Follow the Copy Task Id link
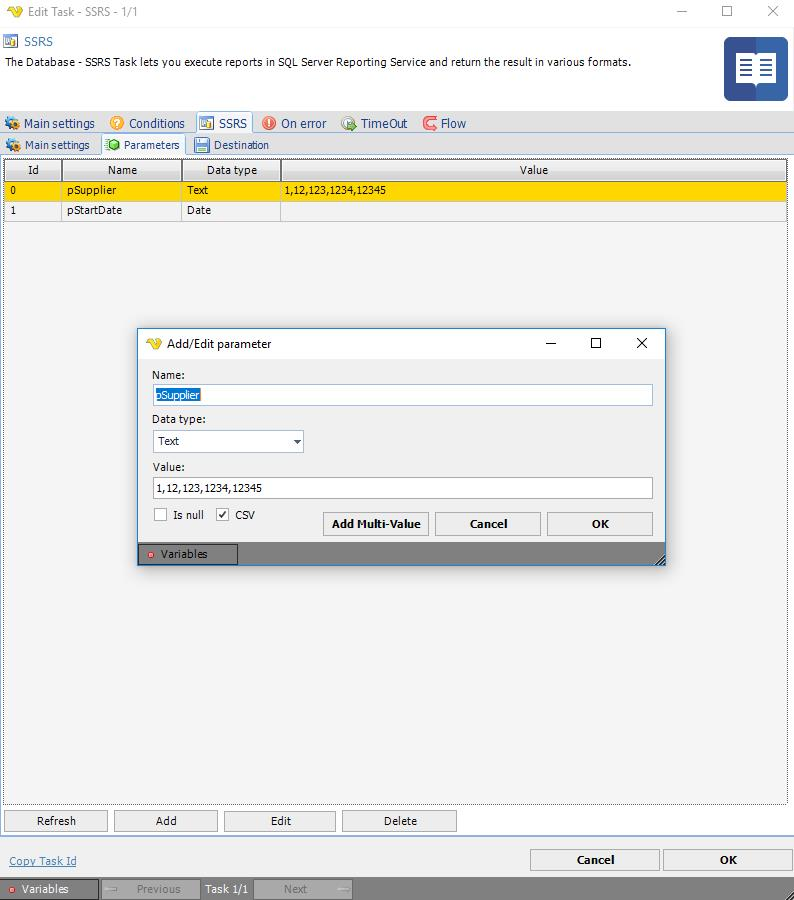794x900 pixels. tap(43, 861)
